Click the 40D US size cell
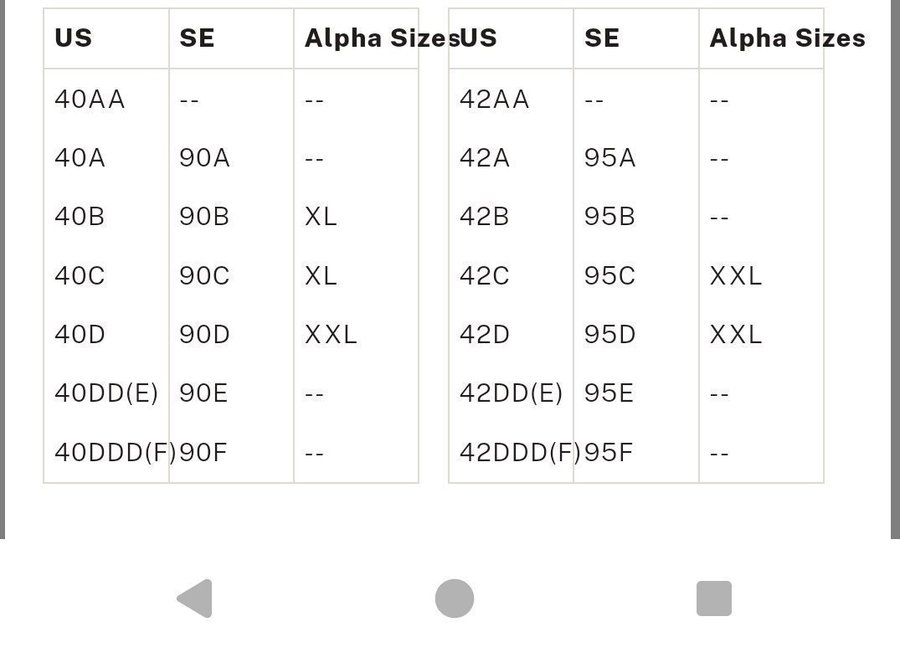 click(x=80, y=335)
